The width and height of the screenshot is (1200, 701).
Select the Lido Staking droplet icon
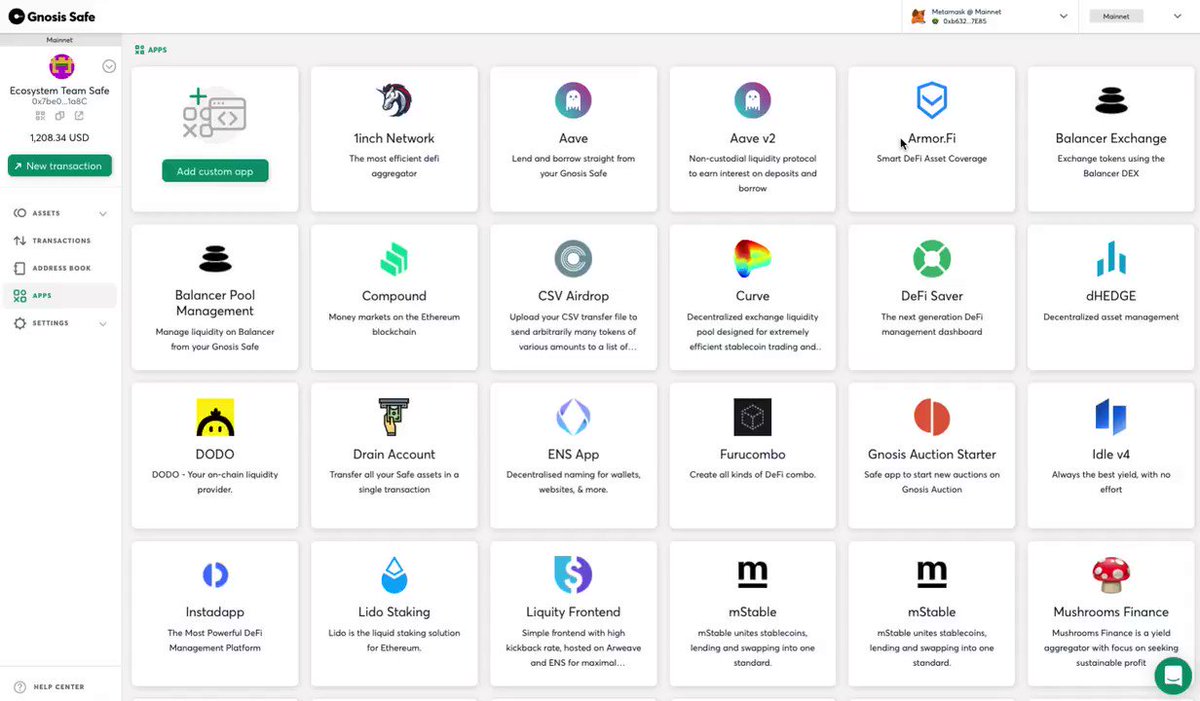[x=393, y=575]
